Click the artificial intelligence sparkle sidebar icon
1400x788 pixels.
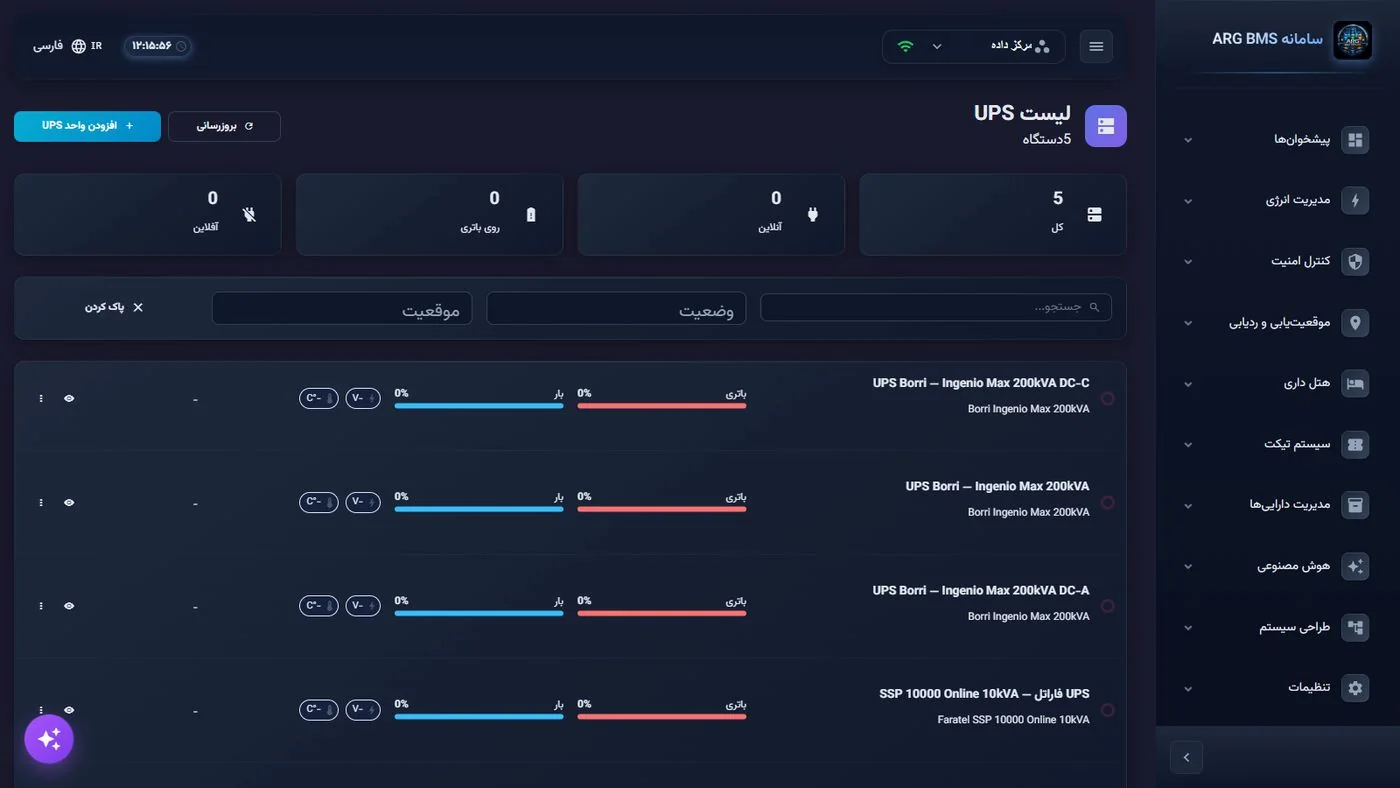point(1355,566)
